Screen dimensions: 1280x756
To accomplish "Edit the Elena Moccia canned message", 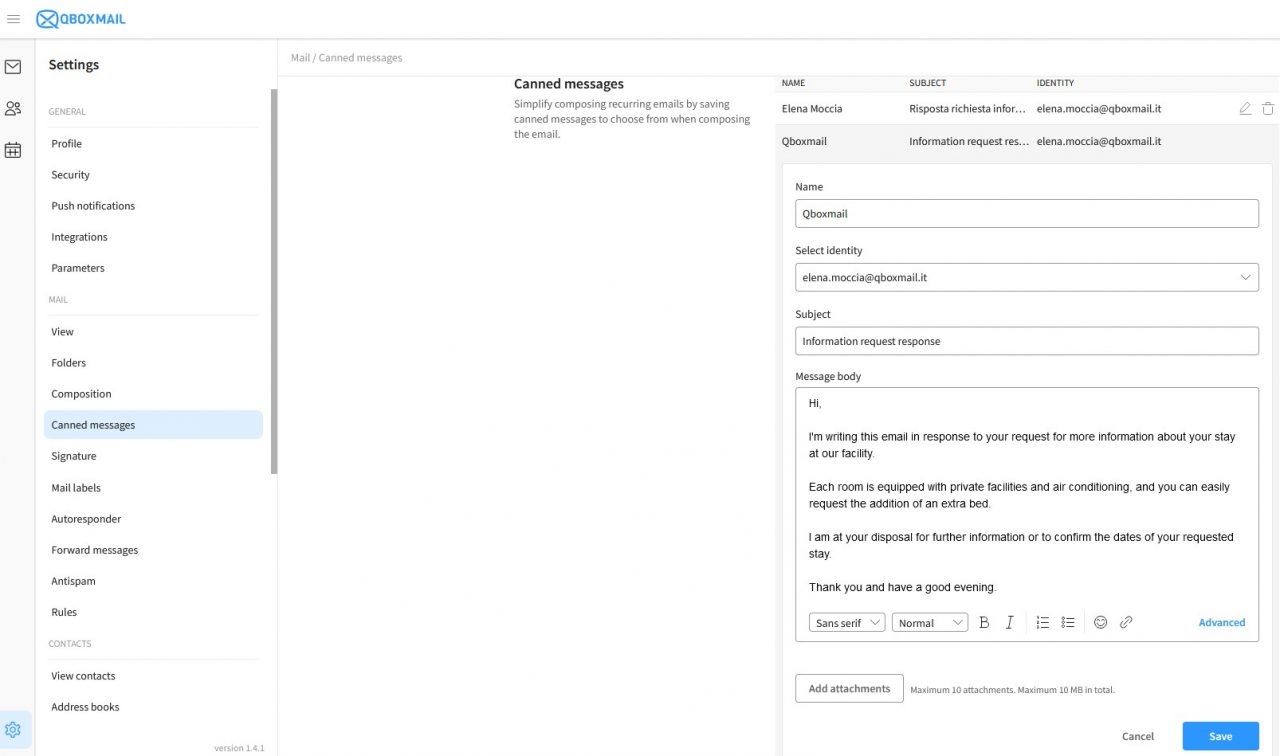I will coord(1245,108).
